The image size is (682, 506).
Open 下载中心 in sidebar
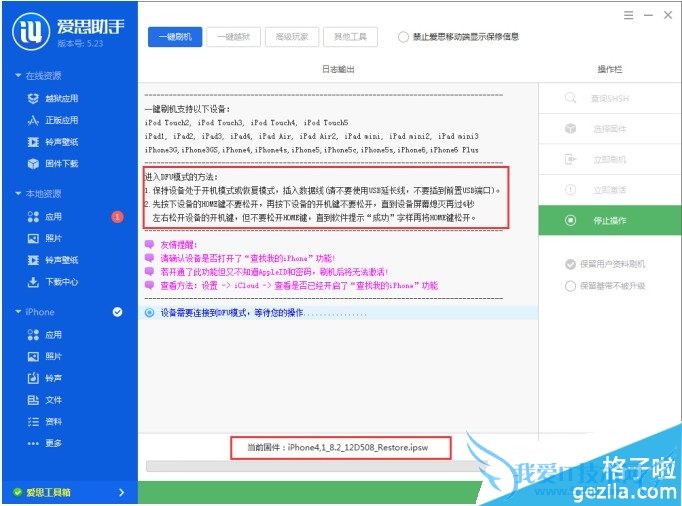tap(53, 282)
